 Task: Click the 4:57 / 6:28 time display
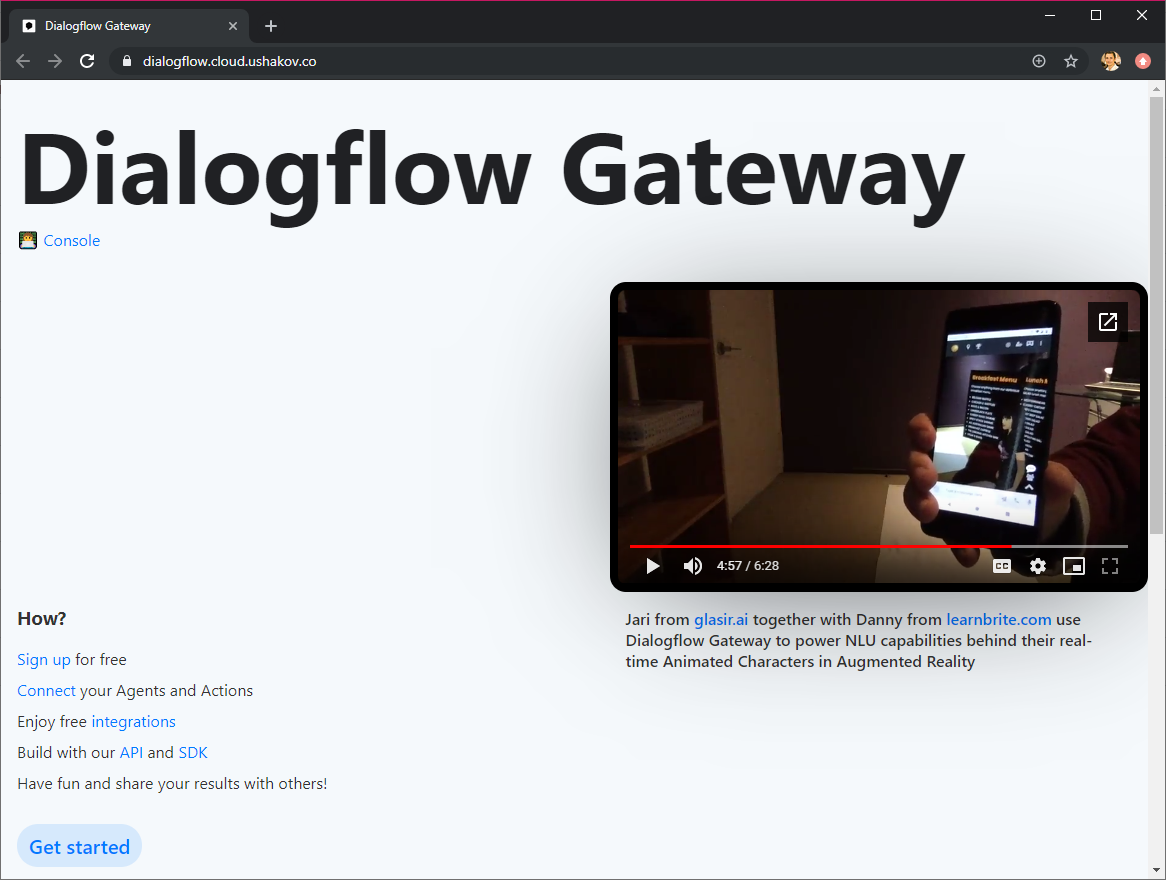click(x=747, y=566)
